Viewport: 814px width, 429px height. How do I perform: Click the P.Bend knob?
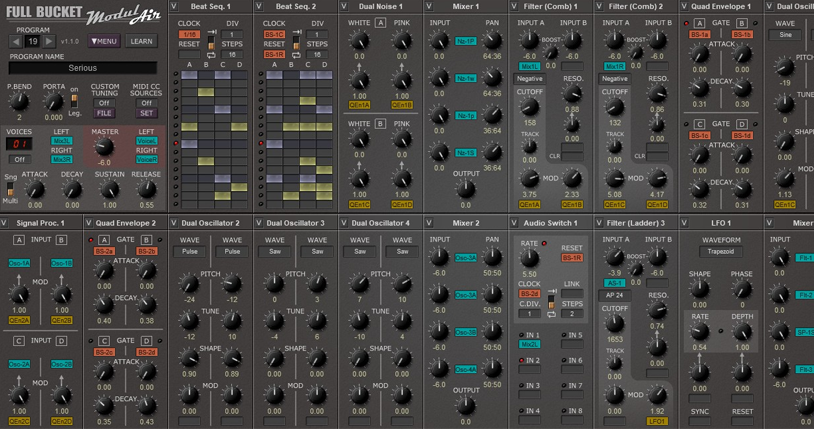click(x=19, y=103)
